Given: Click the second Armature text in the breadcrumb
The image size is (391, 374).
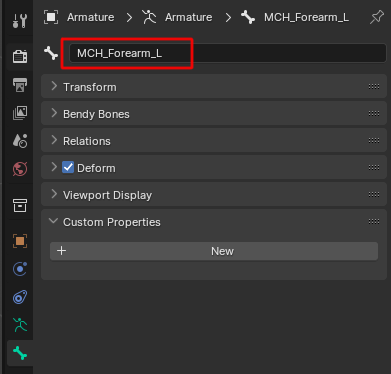Looking at the screenshot, I should coord(188,17).
